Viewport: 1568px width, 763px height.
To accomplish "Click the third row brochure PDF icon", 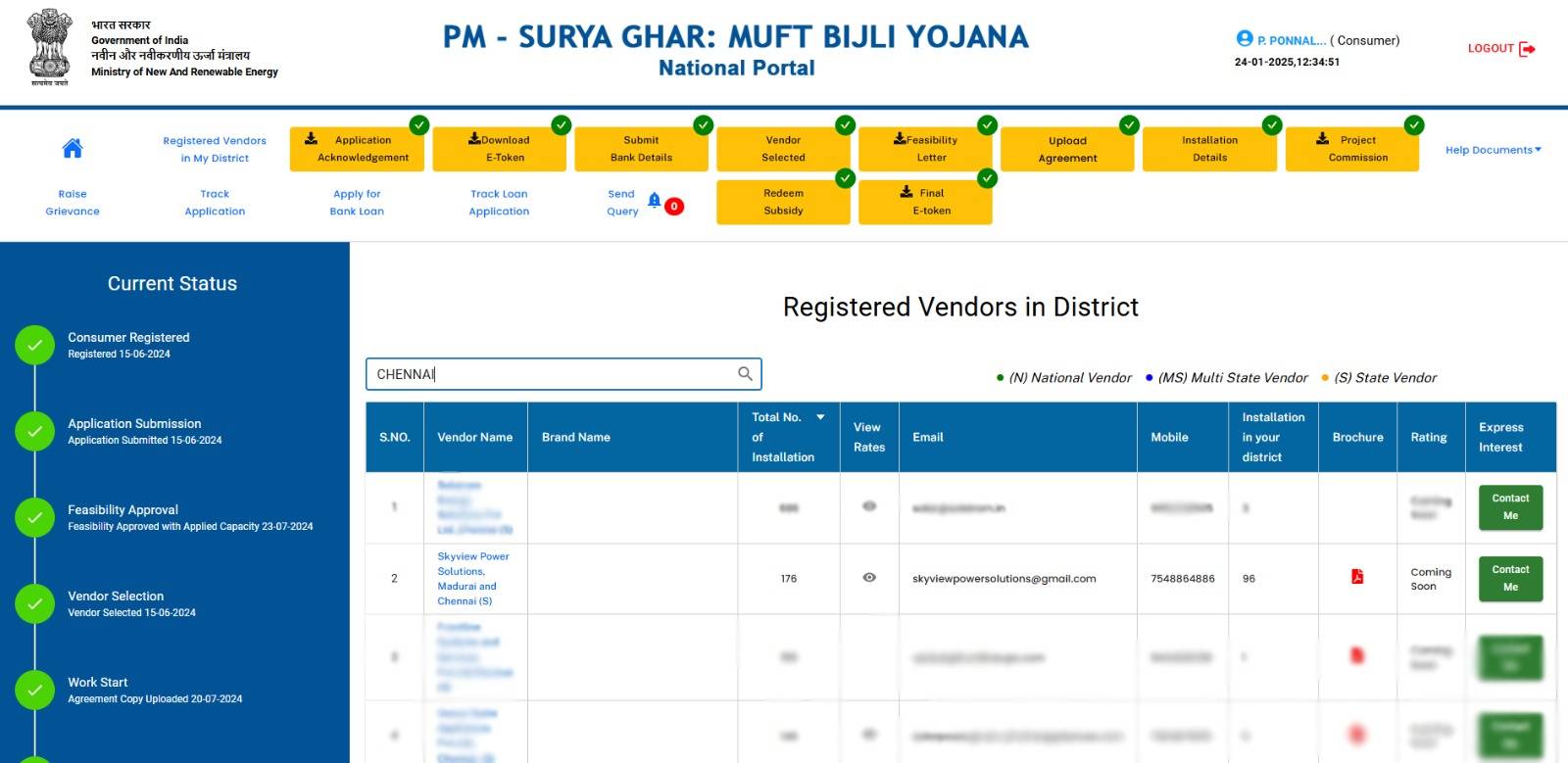I will (1357, 655).
